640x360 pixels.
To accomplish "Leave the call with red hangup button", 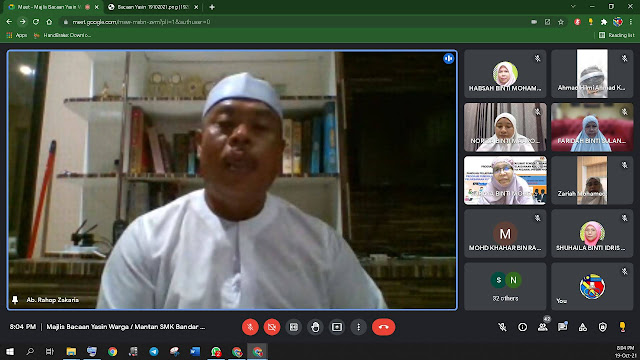I will [x=383, y=327].
